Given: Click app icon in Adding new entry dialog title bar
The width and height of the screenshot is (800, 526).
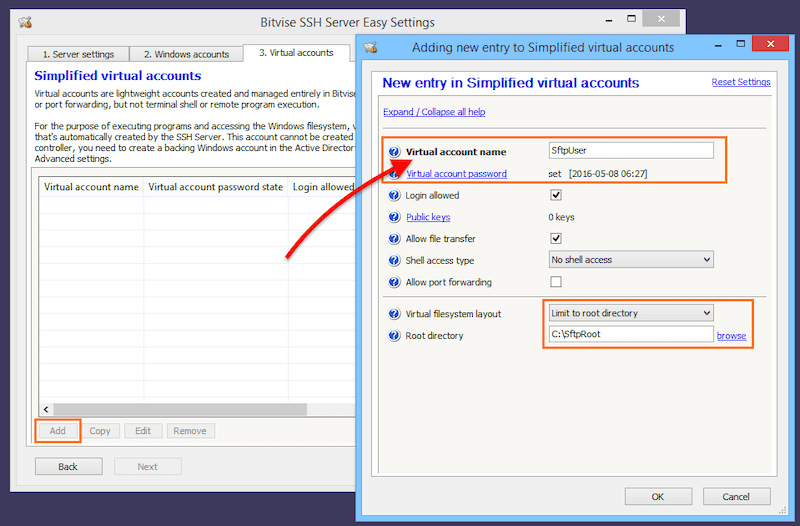Looking at the screenshot, I should pos(370,47).
